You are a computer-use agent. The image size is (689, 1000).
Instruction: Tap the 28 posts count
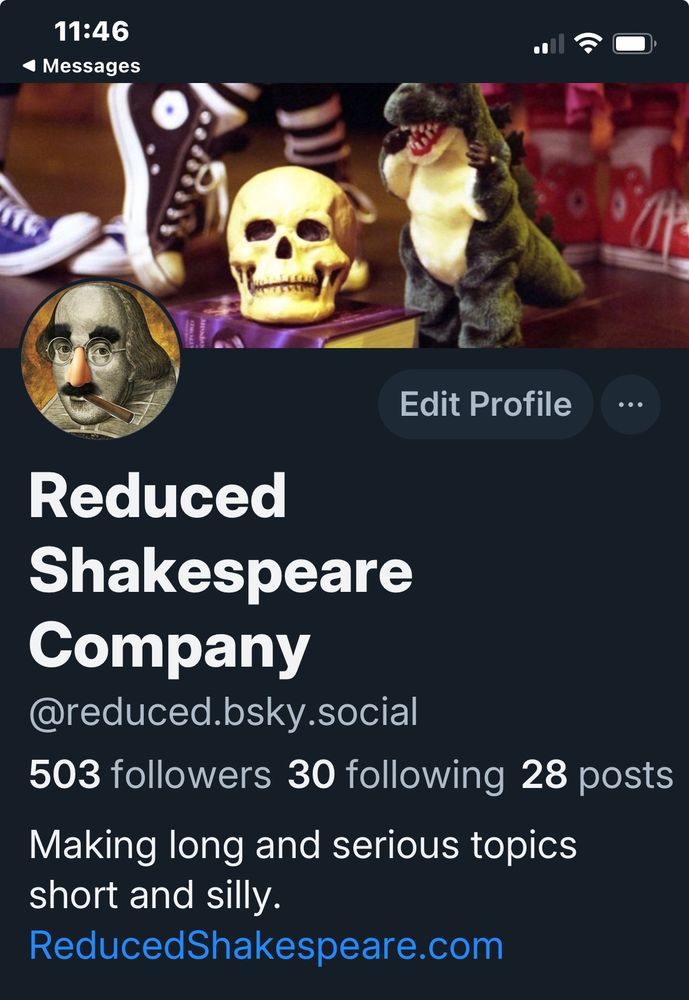[x=596, y=776]
